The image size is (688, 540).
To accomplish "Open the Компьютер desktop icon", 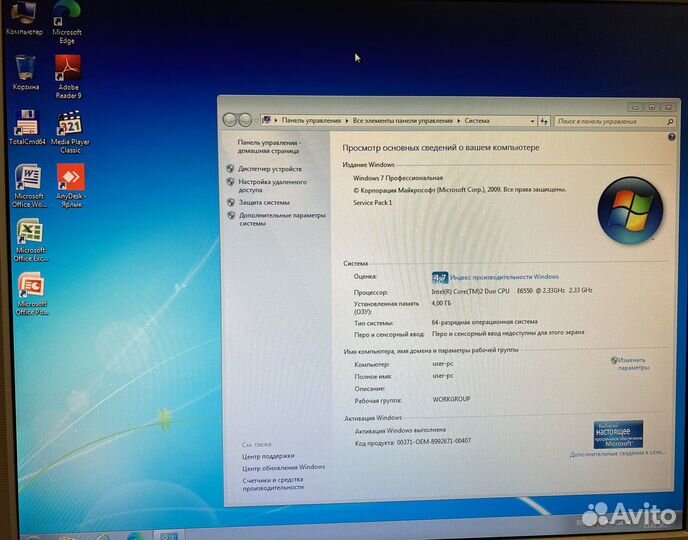I will [x=24, y=18].
